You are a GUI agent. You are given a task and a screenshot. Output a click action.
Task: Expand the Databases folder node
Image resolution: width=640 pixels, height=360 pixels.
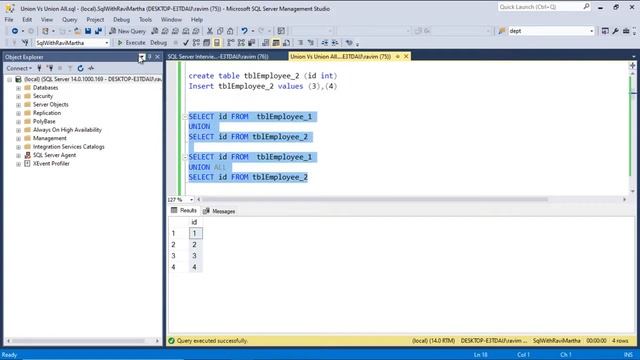point(18,88)
